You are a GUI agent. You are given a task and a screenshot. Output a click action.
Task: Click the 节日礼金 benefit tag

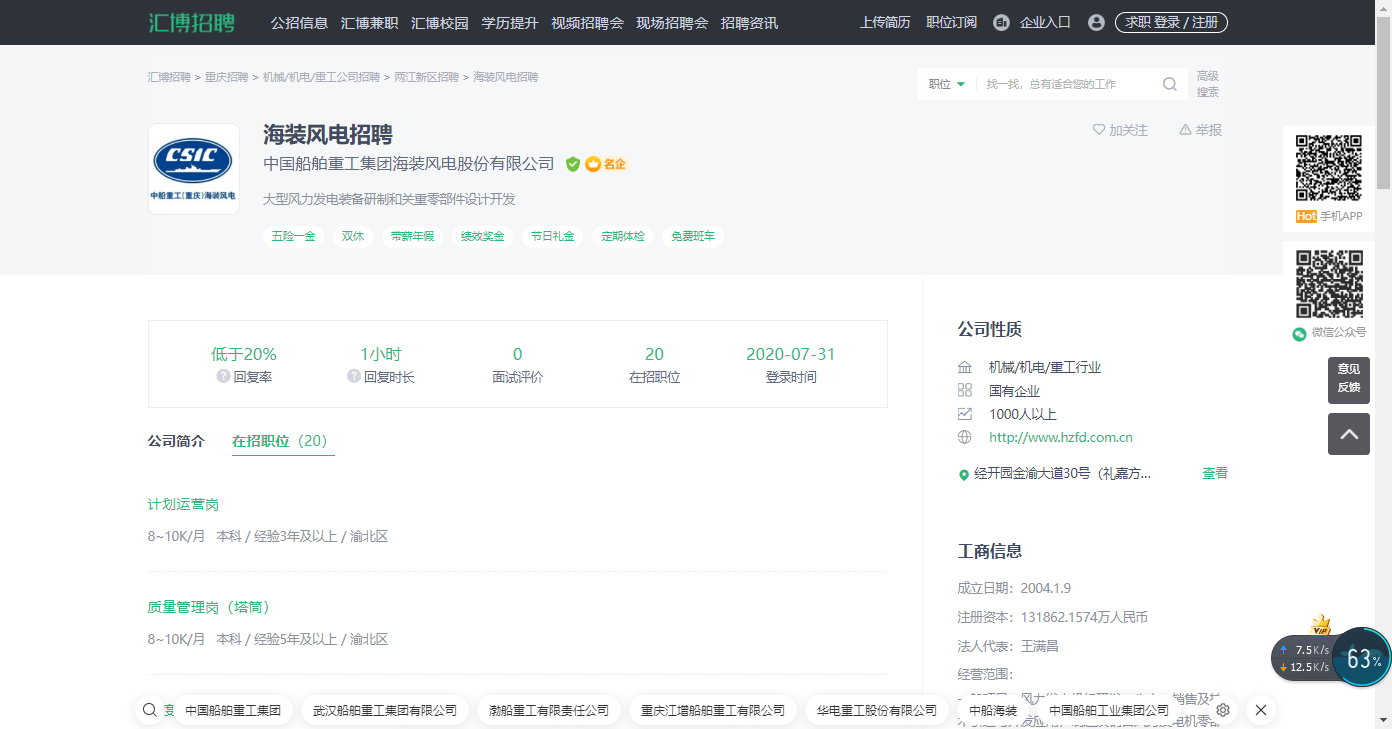pyautogui.click(x=553, y=237)
